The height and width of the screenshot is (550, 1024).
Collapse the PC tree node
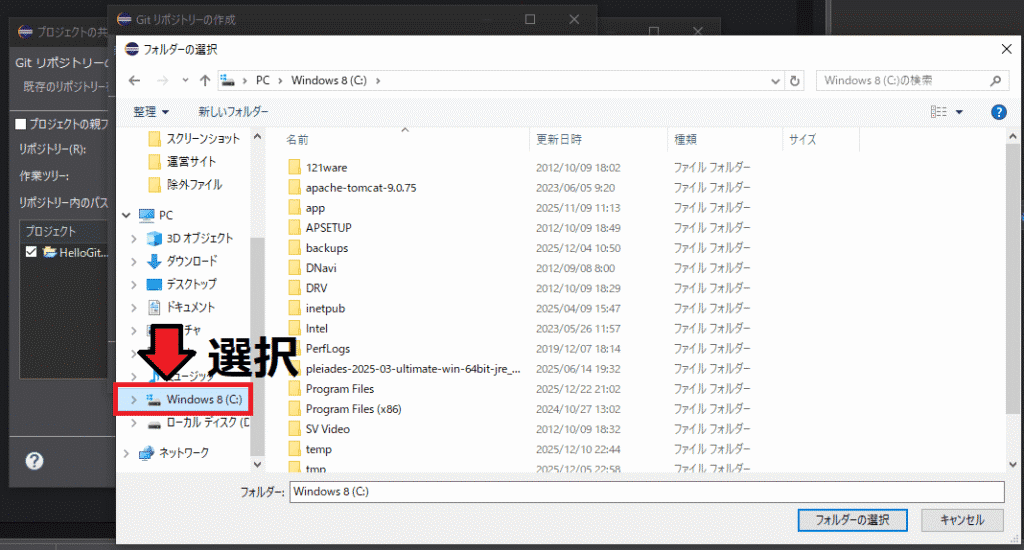click(x=126, y=215)
